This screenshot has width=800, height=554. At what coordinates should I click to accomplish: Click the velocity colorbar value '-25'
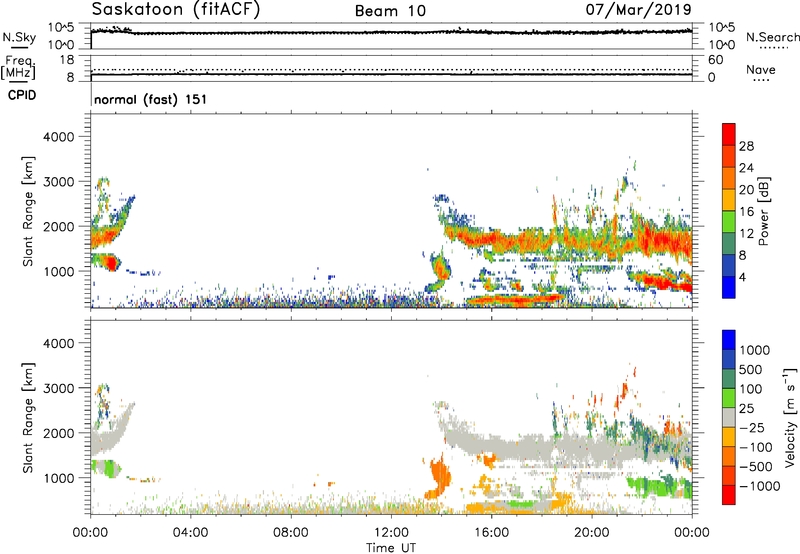pyautogui.click(x=753, y=428)
